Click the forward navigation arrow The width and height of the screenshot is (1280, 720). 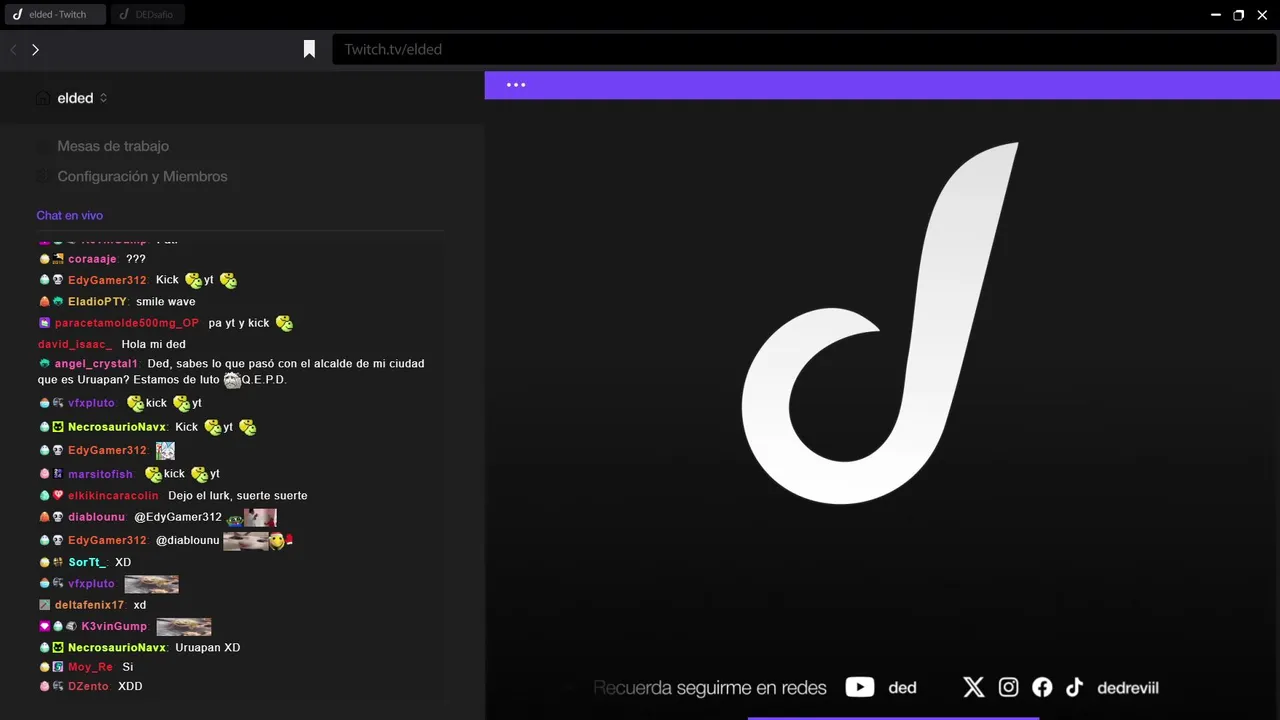point(35,49)
